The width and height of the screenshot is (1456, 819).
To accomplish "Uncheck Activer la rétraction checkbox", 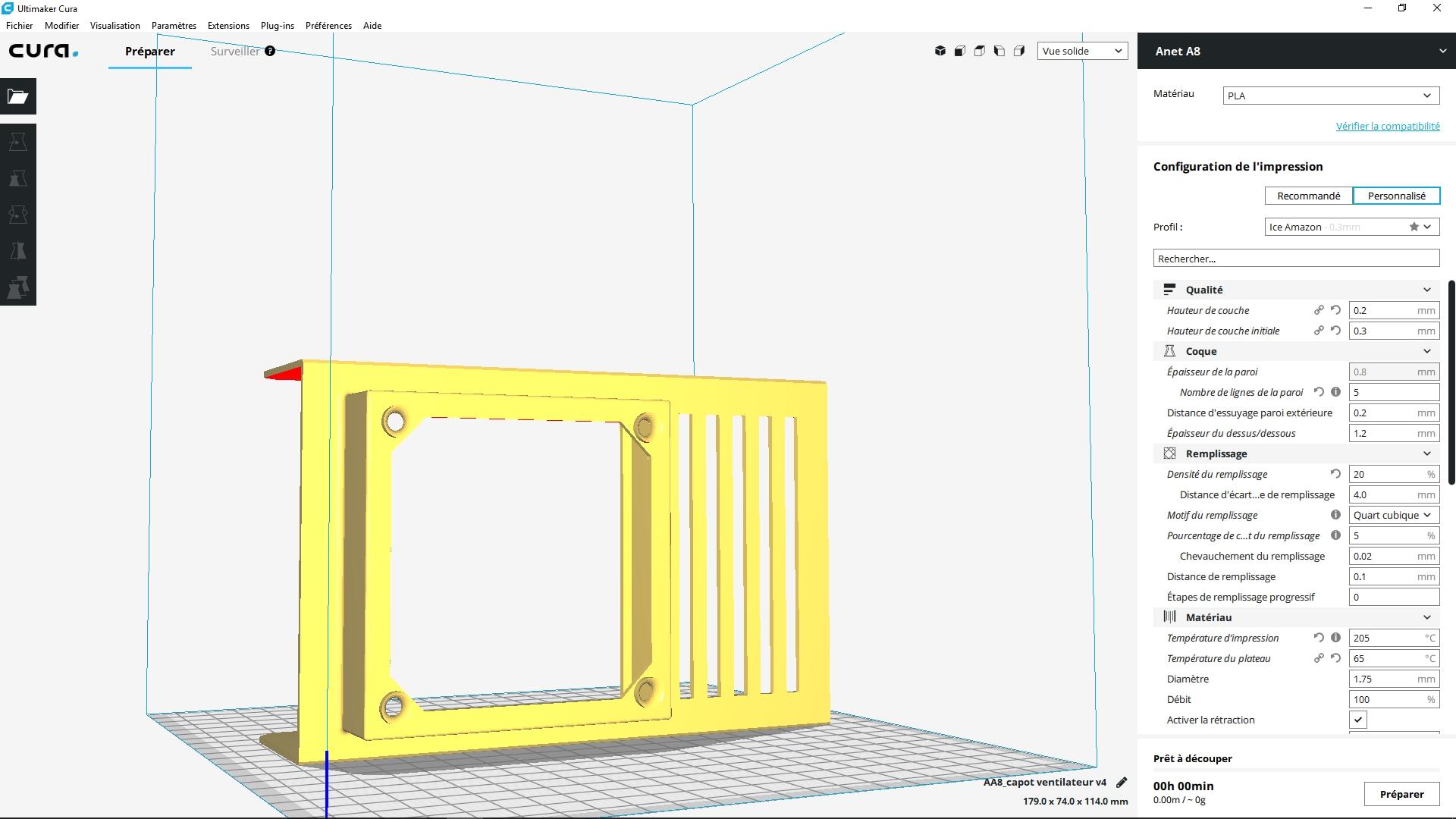I will [x=1357, y=720].
